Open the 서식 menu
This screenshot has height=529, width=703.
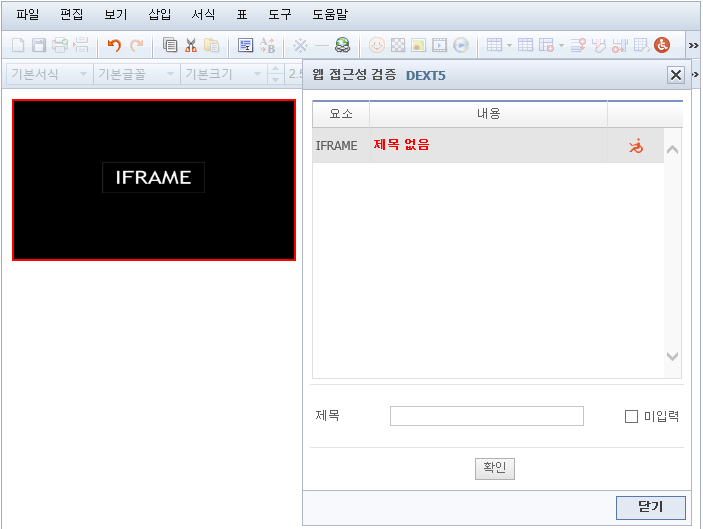[x=203, y=15]
